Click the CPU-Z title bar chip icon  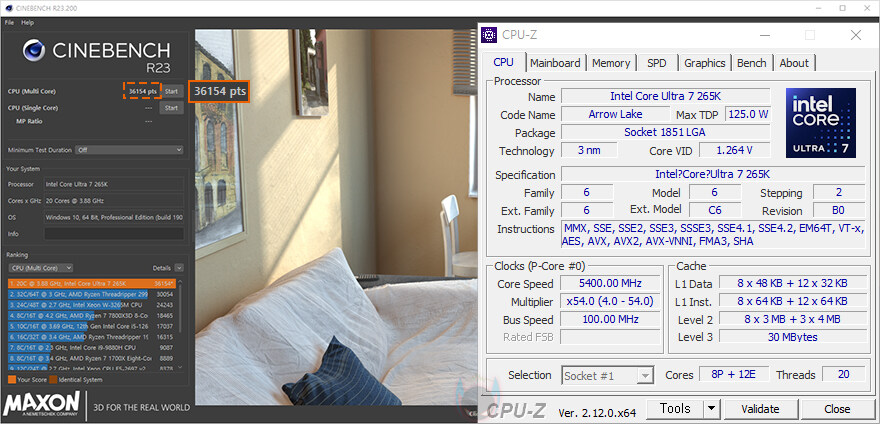[489, 35]
